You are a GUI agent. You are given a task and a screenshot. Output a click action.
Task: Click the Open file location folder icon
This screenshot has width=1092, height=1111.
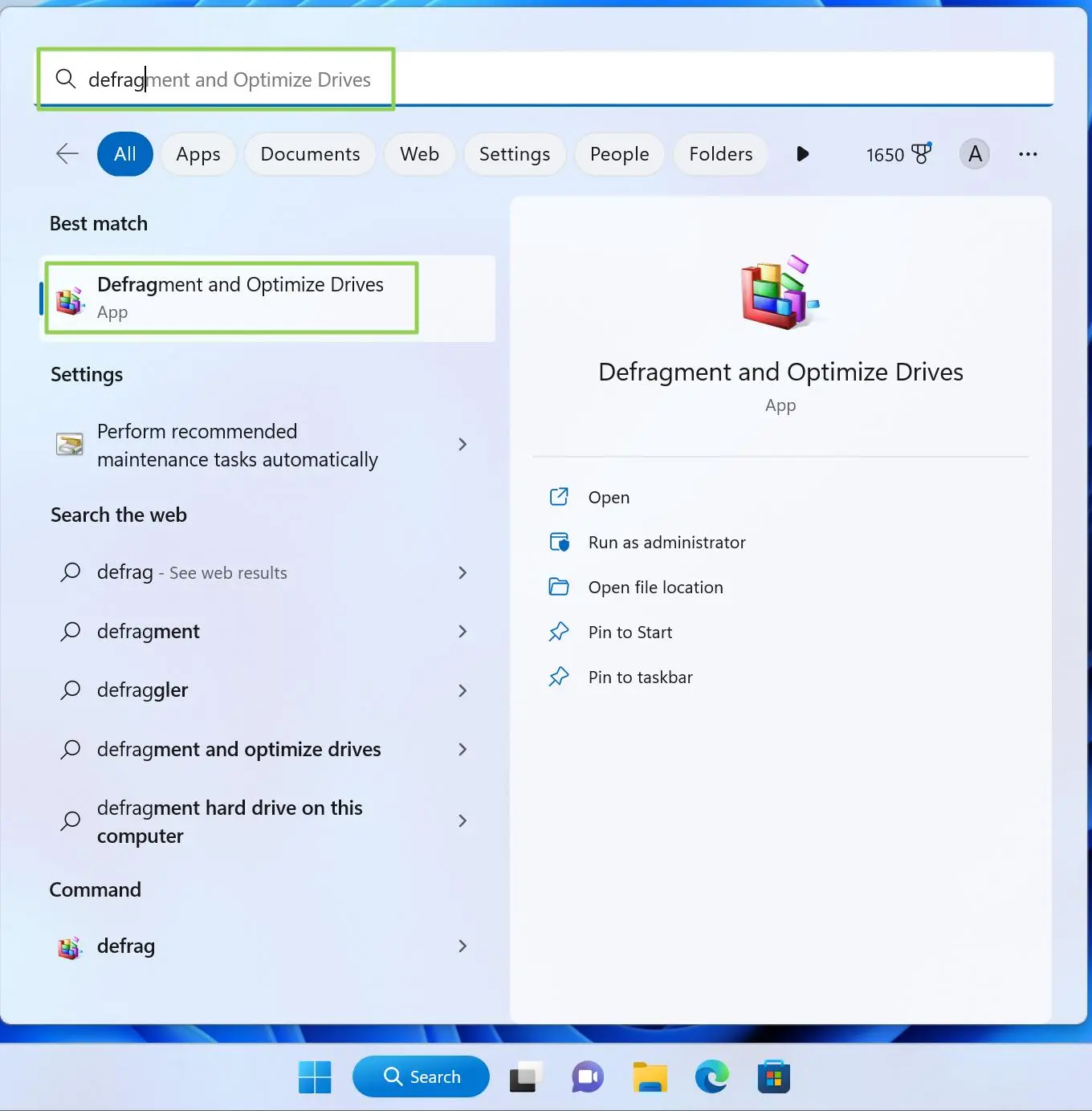[559, 587]
